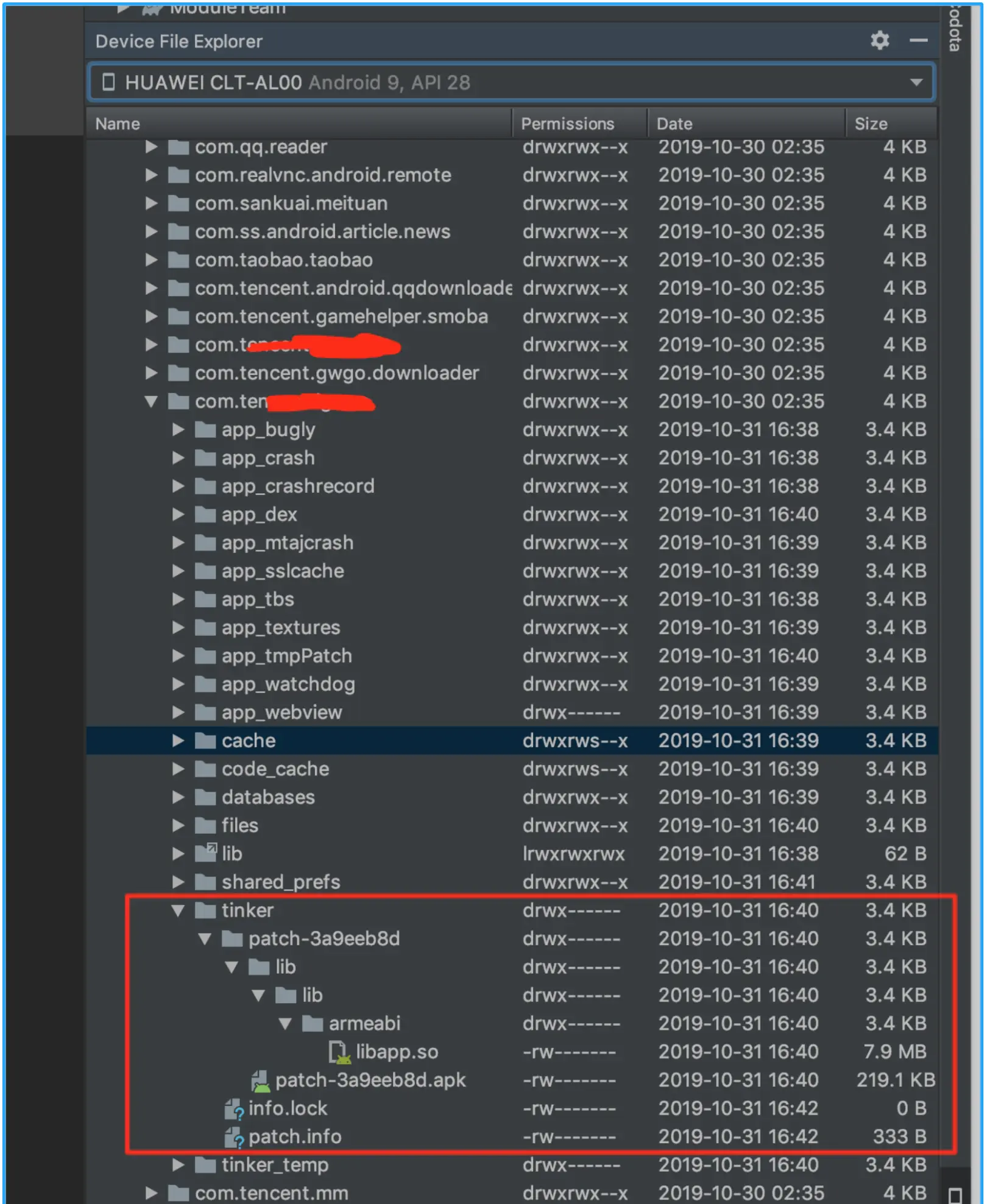
Task: Click the files folder icon
Action: tap(205, 826)
